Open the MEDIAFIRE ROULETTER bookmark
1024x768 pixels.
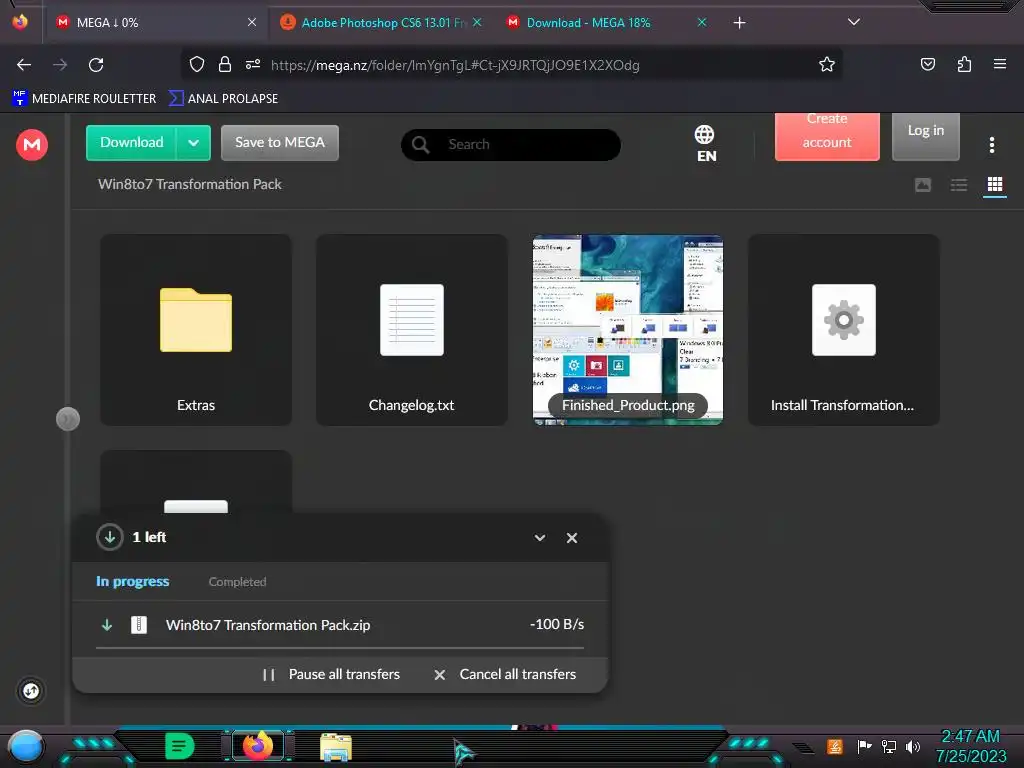point(84,99)
